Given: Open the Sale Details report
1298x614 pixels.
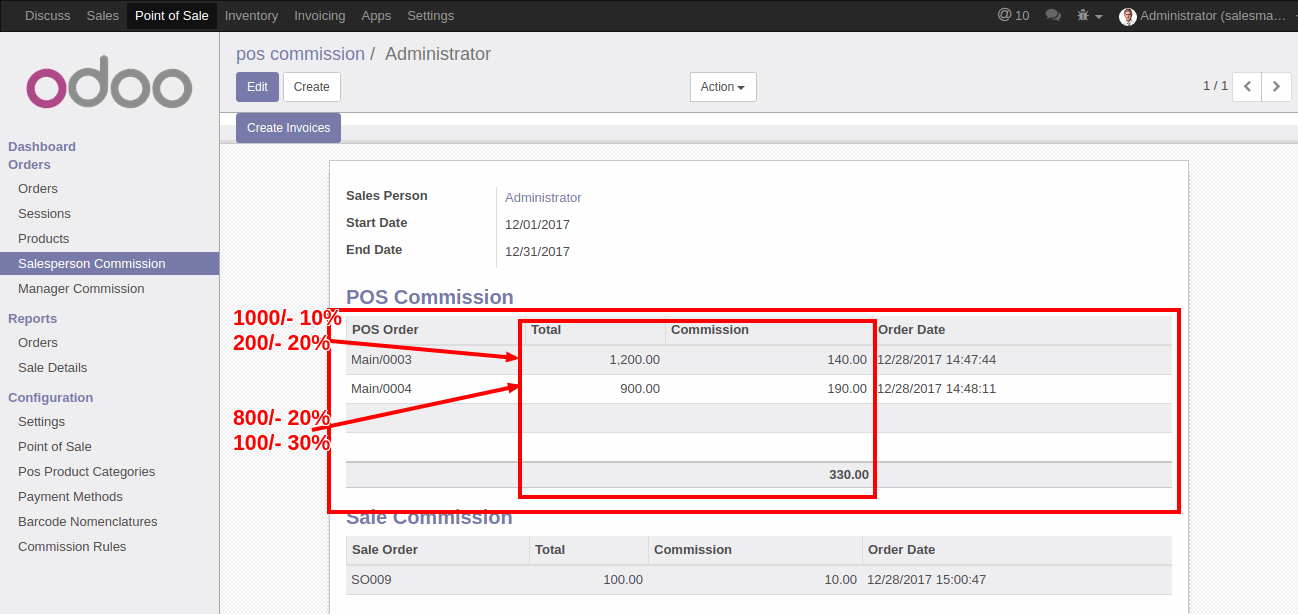Looking at the screenshot, I should coord(53,368).
